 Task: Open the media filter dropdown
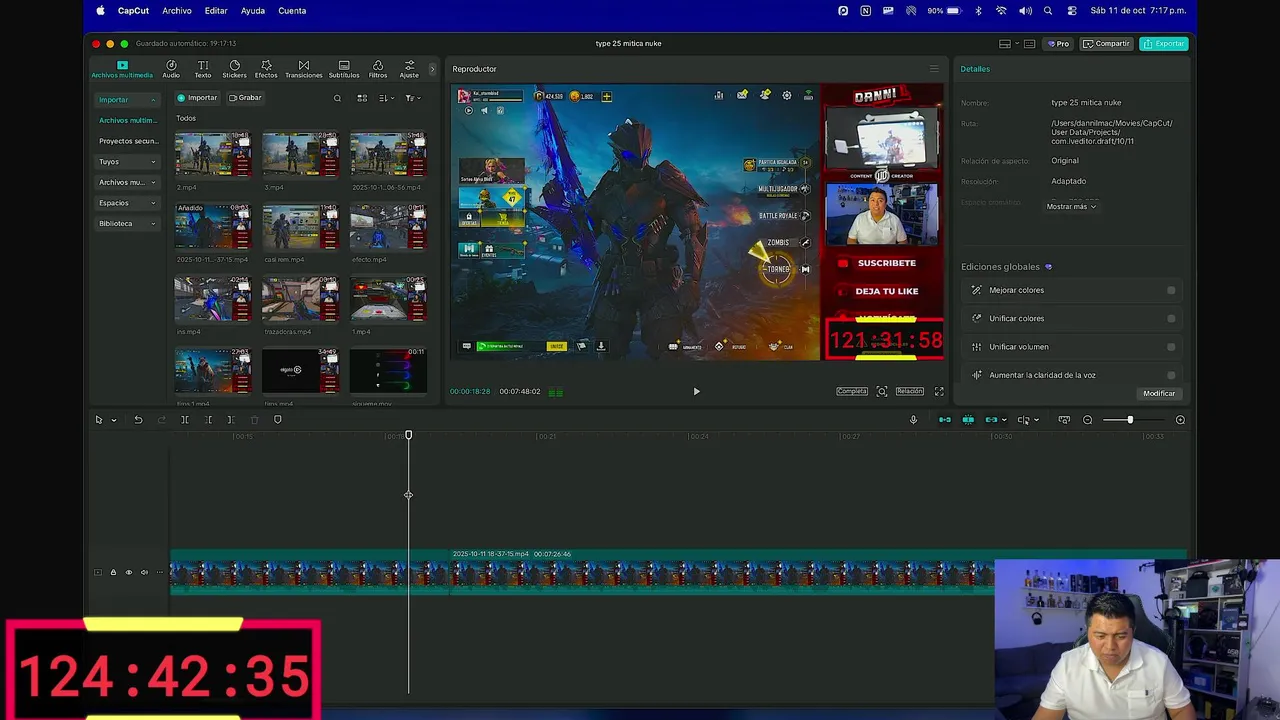[x=412, y=98]
